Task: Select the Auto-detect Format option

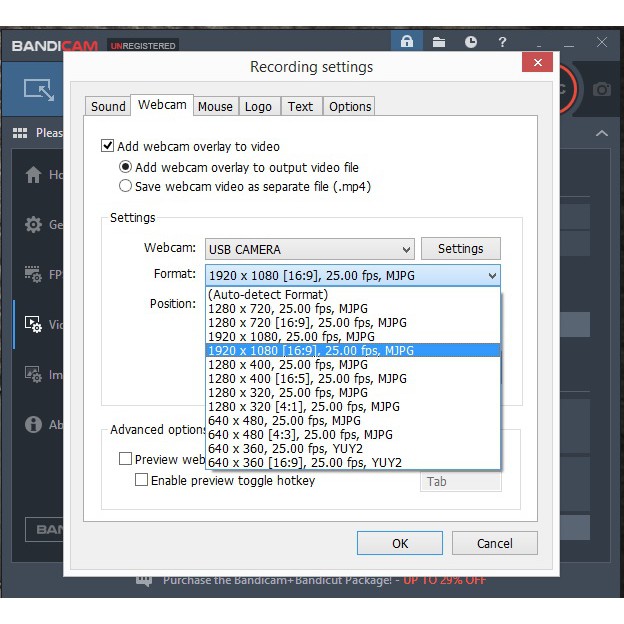Action: pos(267,295)
